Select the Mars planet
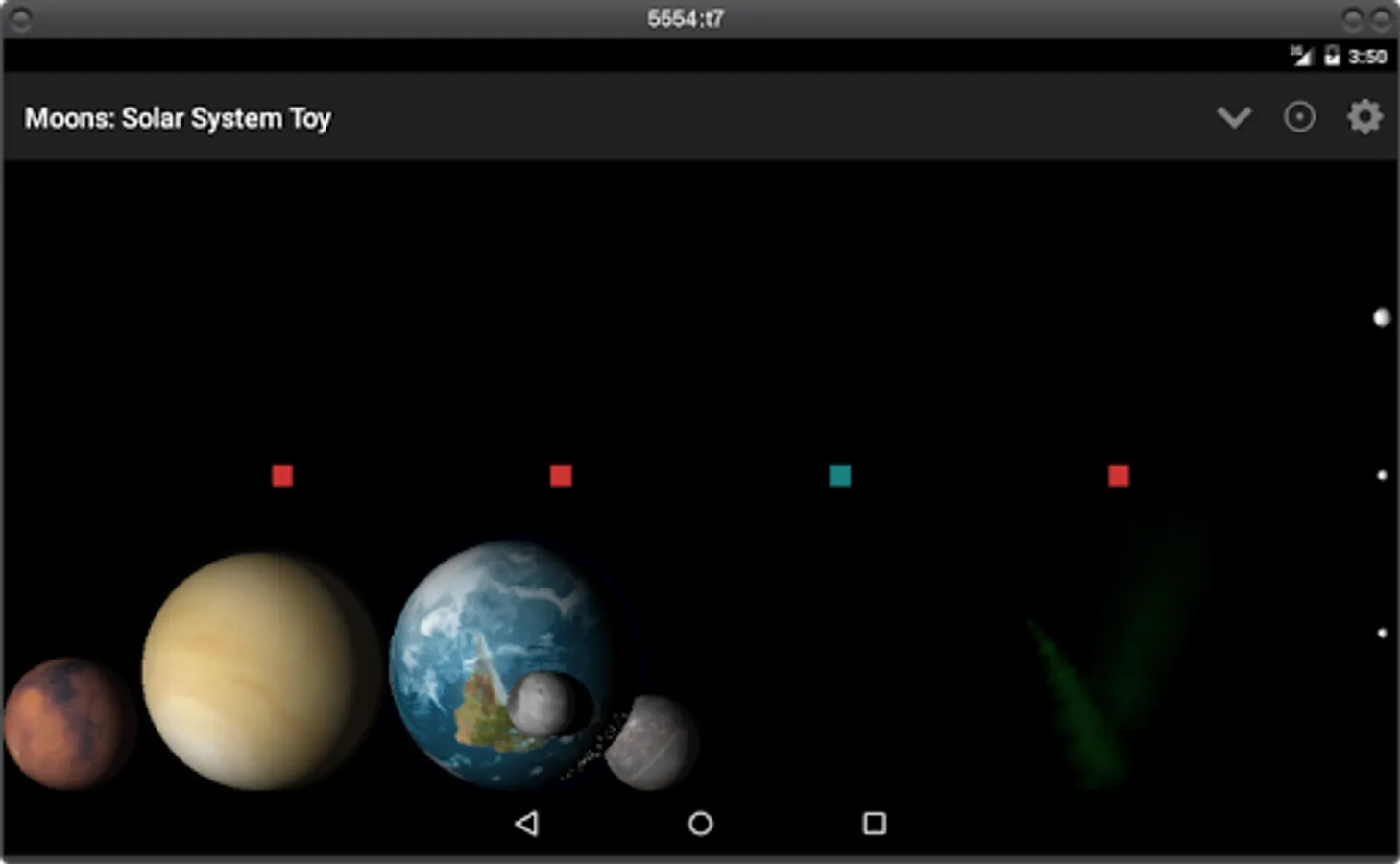 [x=67, y=724]
